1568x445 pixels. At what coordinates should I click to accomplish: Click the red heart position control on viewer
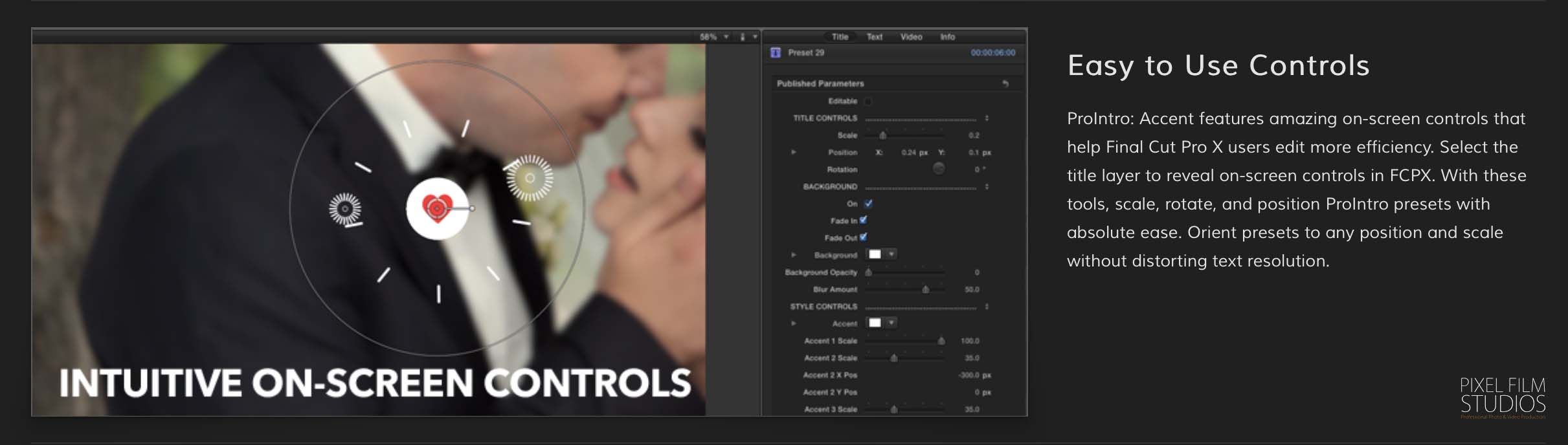coord(437,208)
